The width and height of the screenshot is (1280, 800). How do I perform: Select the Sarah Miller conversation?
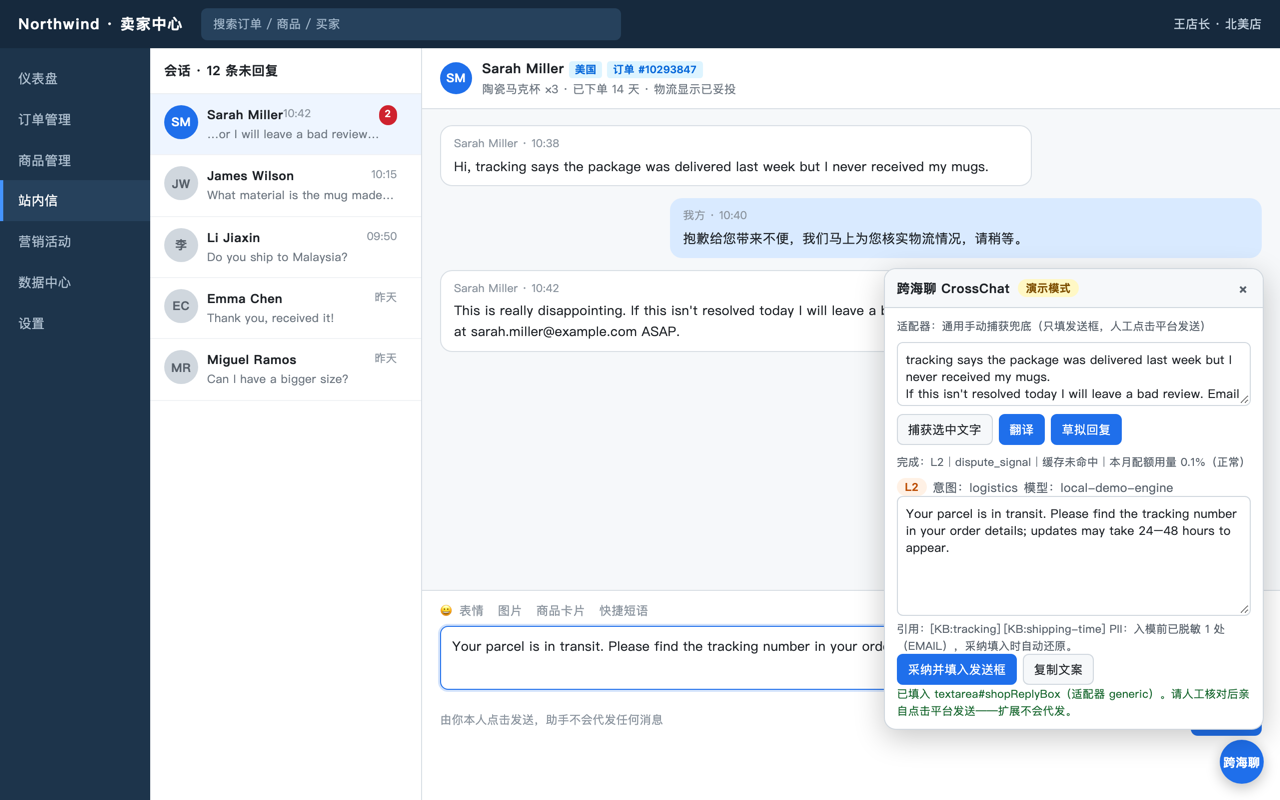286,124
